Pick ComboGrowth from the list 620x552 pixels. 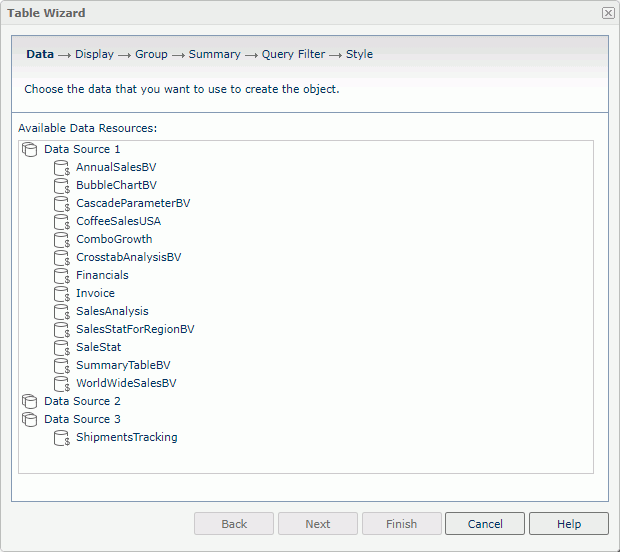tap(114, 239)
